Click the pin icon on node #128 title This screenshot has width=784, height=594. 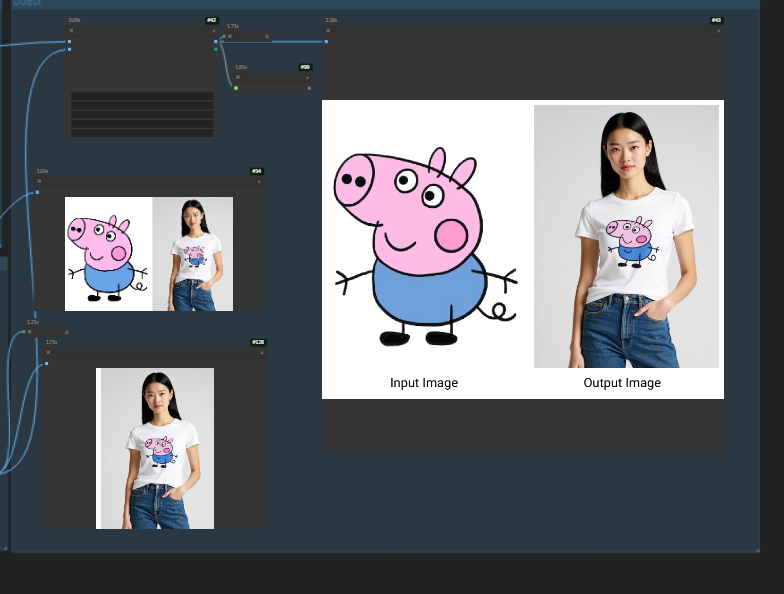(x=262, y=353)
